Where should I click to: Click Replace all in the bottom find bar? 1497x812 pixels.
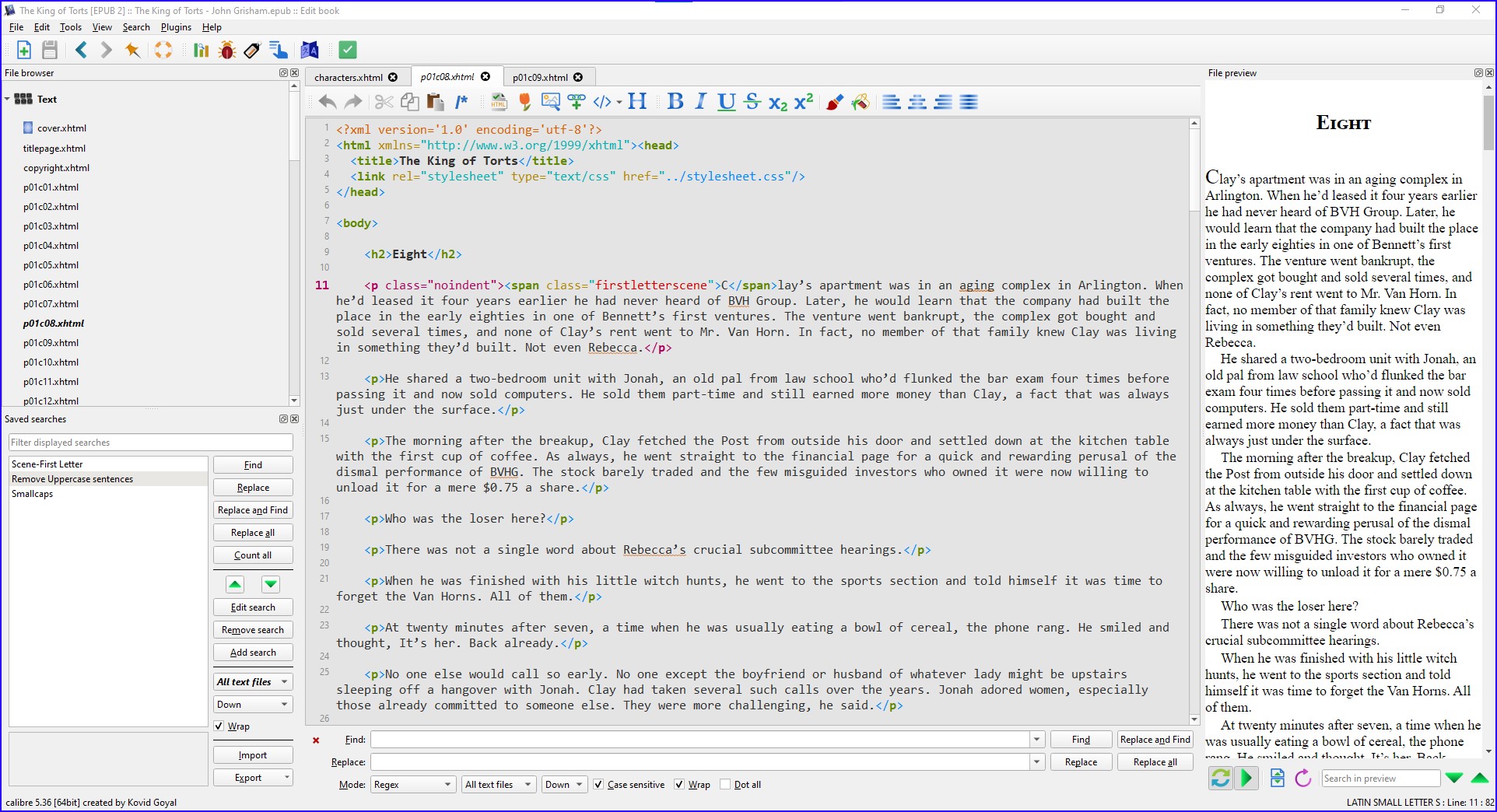tap(1155, 762)
